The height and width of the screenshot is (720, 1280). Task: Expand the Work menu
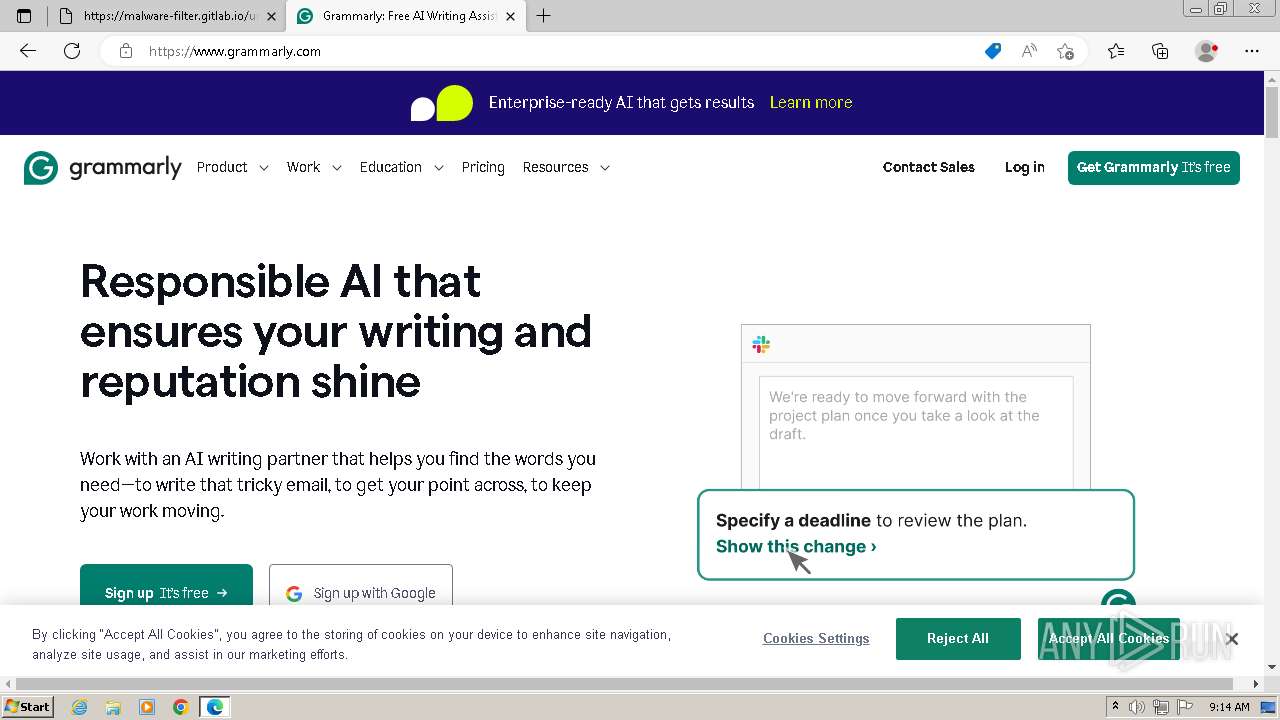pos(314,168)
